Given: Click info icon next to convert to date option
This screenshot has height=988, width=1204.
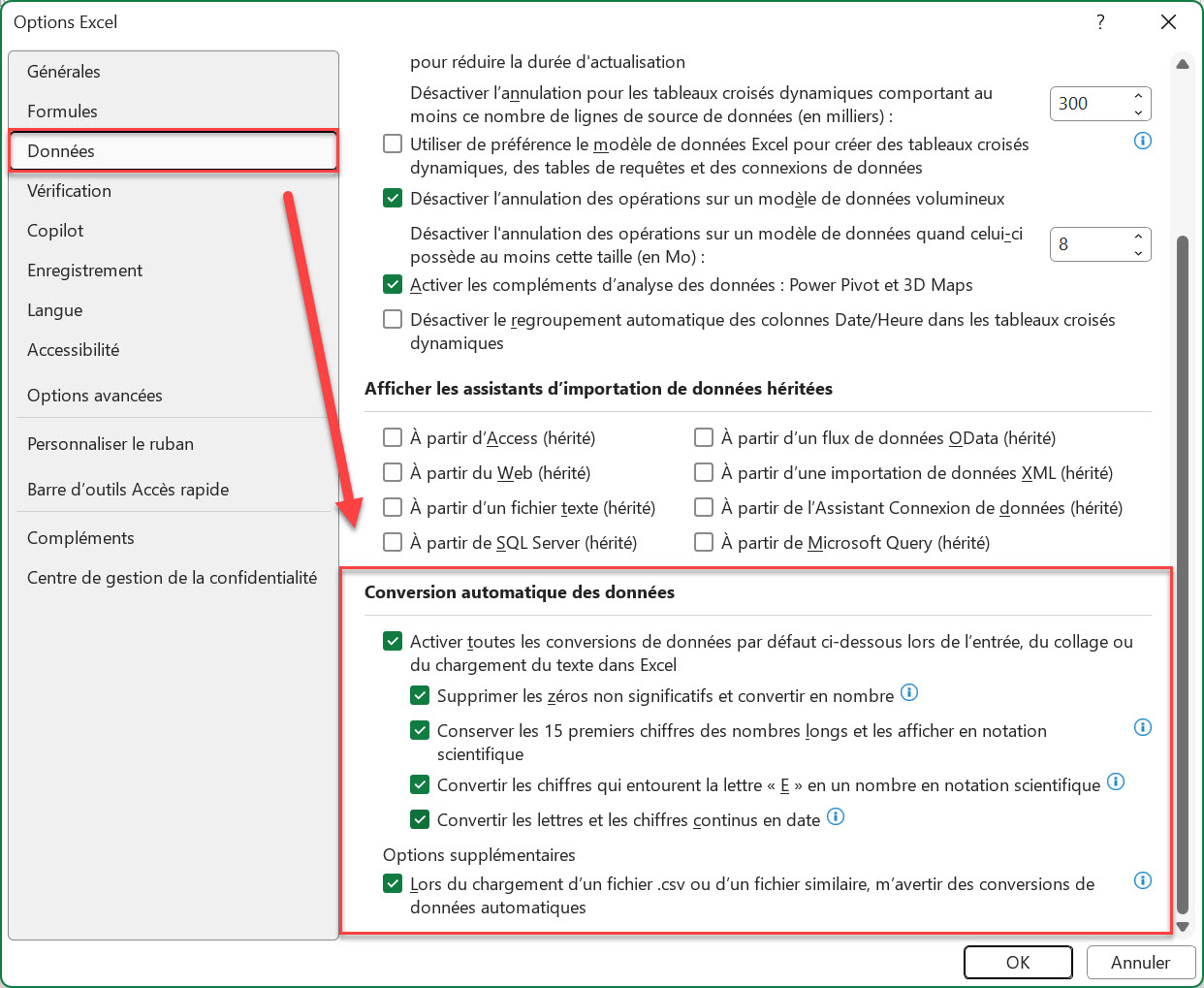Looking at the screenshot, I should [836, 816].
